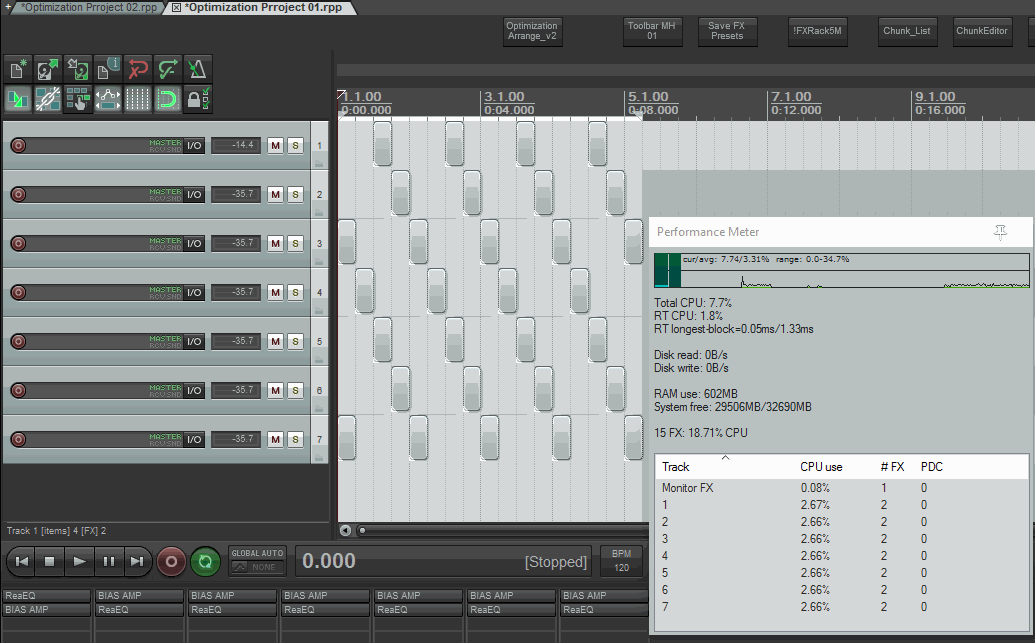Open I/O routing for track 5
The image size is (1035, 643).
[x=195, y=341]
